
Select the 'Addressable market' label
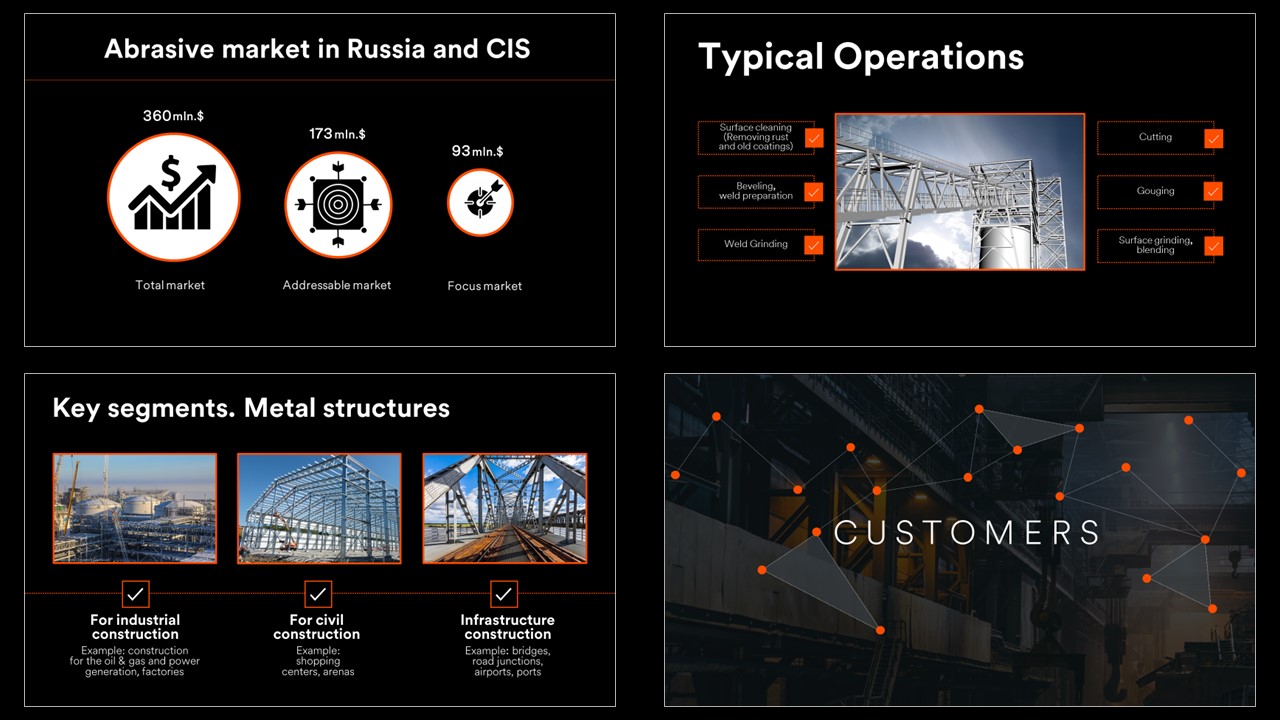pos(337,285)
